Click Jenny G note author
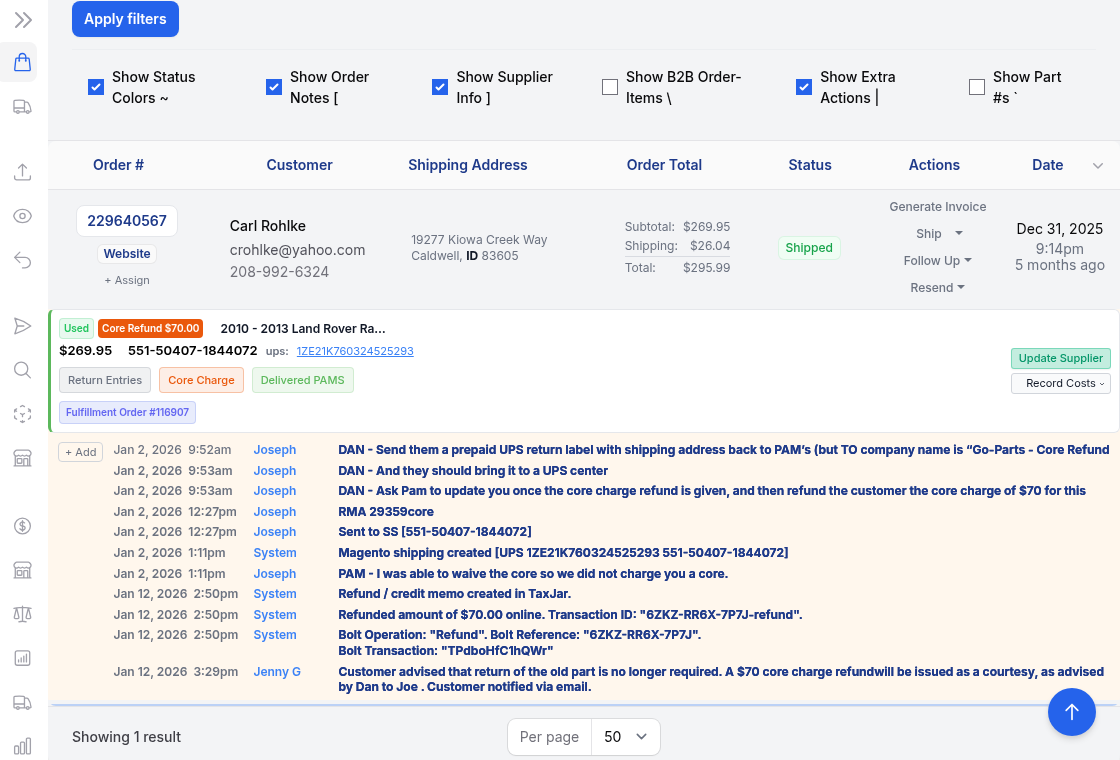 [x=277, y=672]
